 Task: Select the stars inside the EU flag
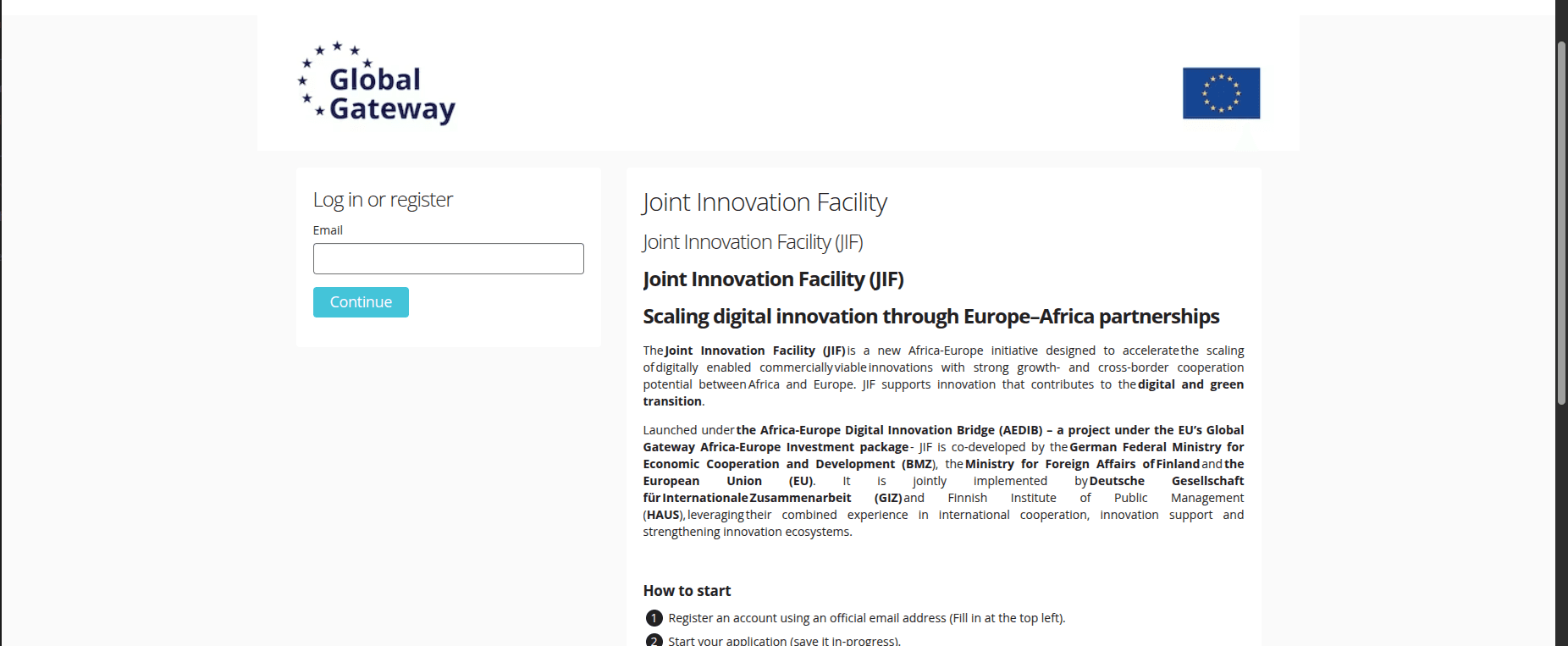coord(1220,92)
